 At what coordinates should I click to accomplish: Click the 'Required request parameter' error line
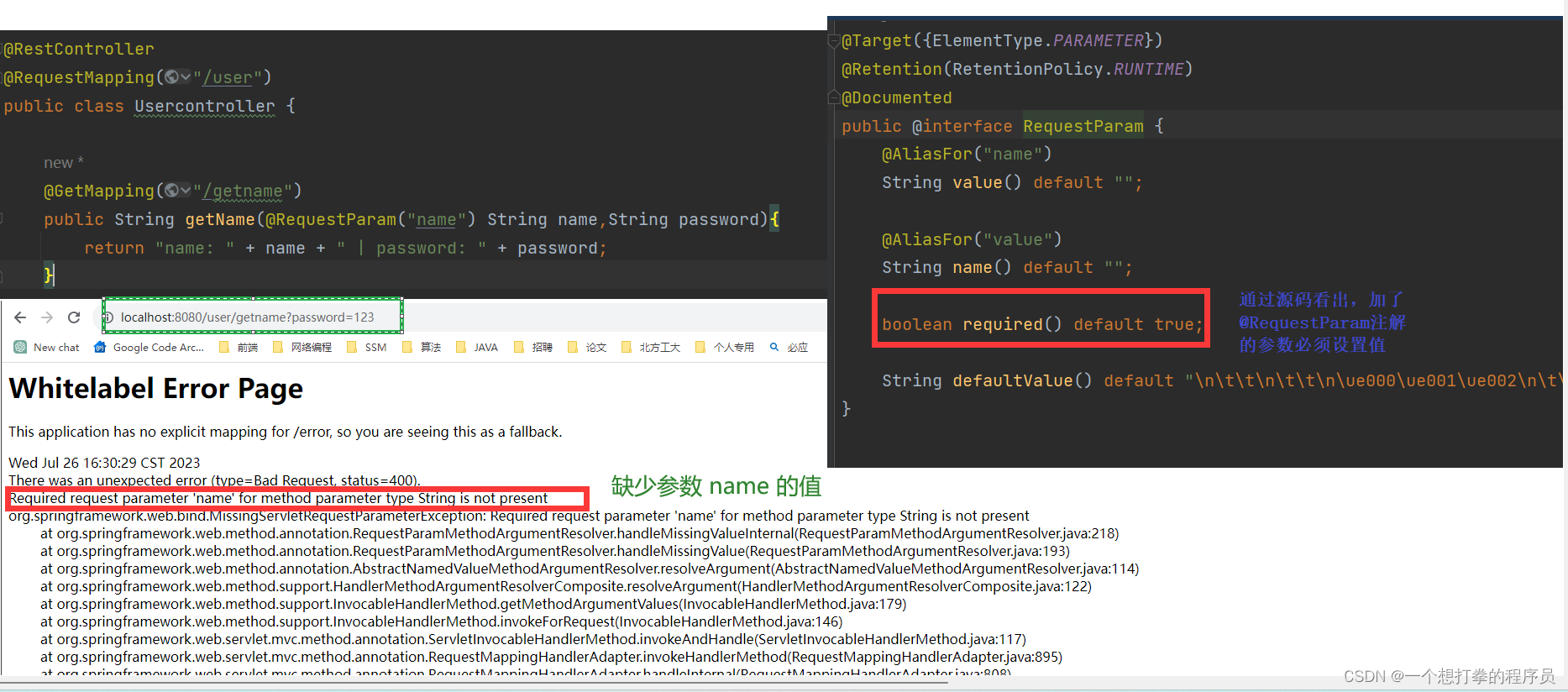coord(279,498)
